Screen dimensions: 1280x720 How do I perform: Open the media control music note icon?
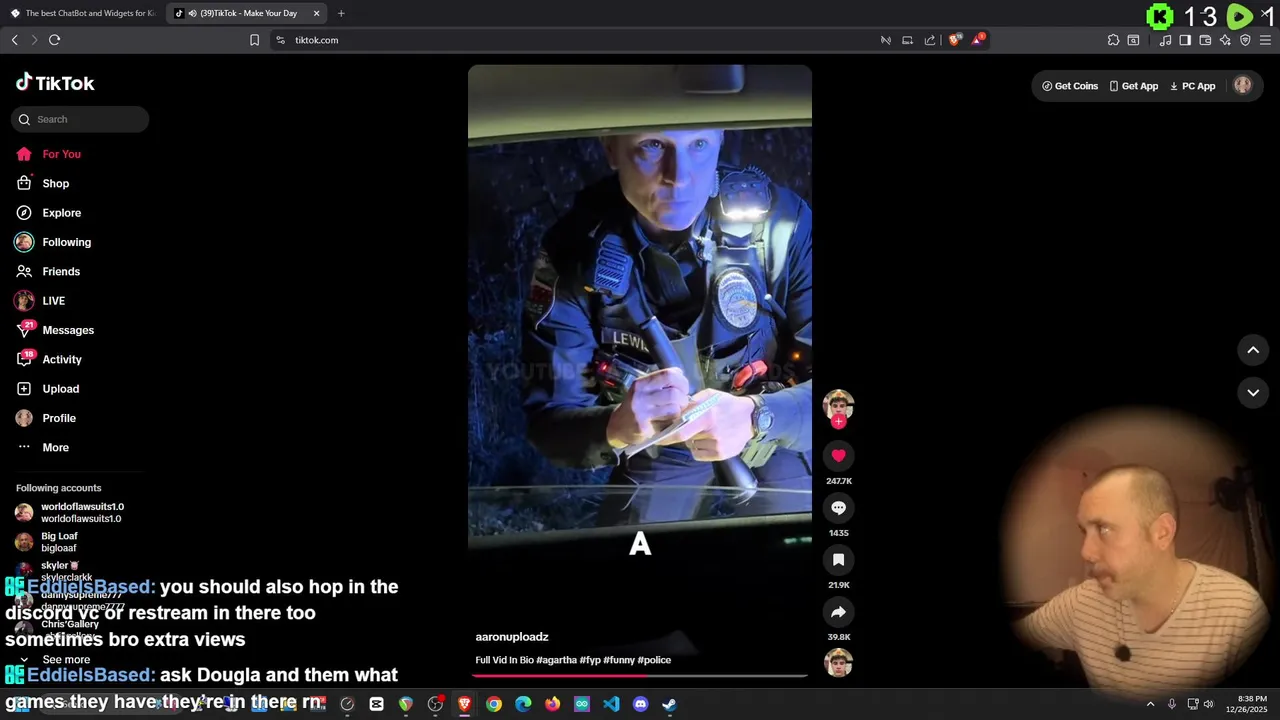click(1165, 40)
